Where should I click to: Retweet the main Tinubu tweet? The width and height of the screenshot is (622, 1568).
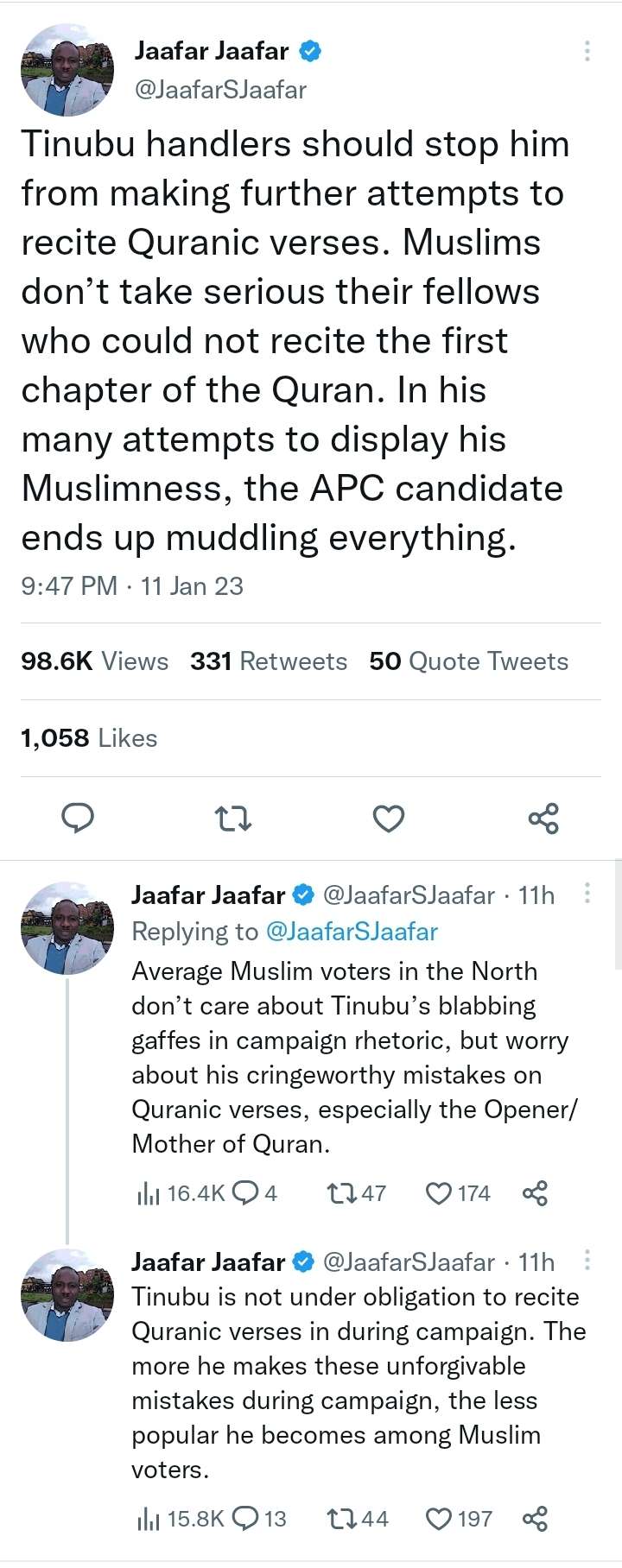coord(233,818)
